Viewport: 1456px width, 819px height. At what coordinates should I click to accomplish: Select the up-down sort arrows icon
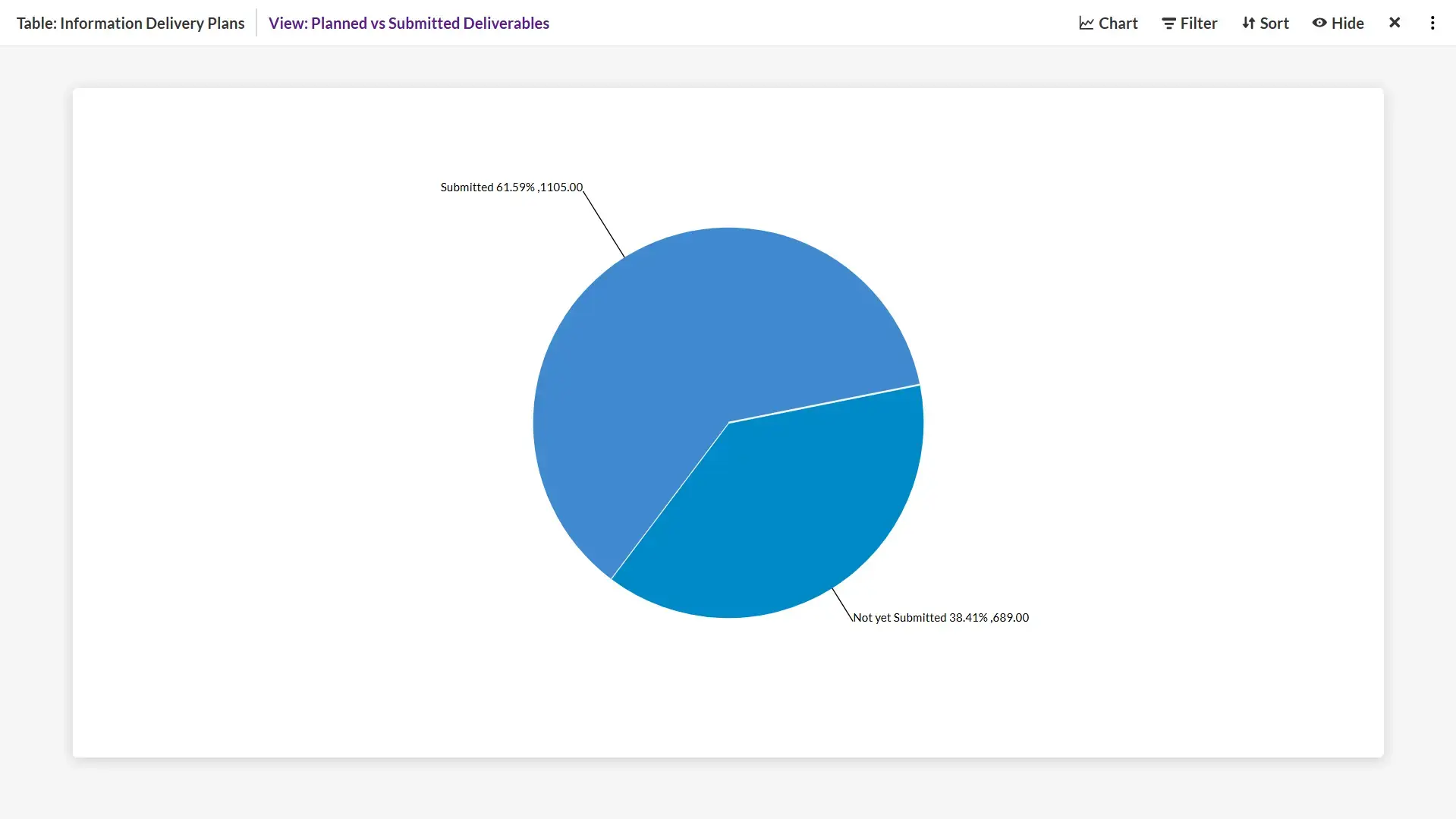[1248, 23]
